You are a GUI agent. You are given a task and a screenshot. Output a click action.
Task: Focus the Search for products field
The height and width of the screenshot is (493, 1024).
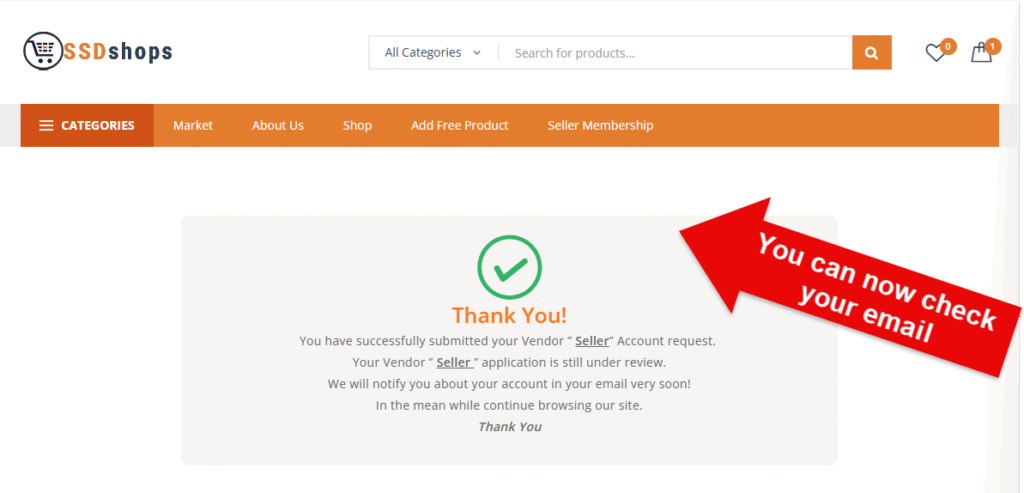pyautogui.click(x=675, y=53)
